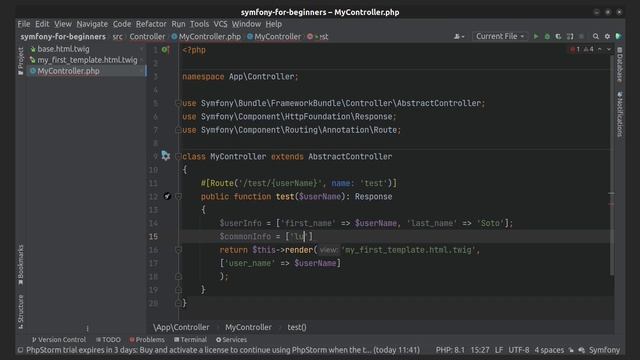The width and height of the screenshot is (640, 360).
Task: Collapse the test function fold on line 12
Action: click(x=178, y=196)
